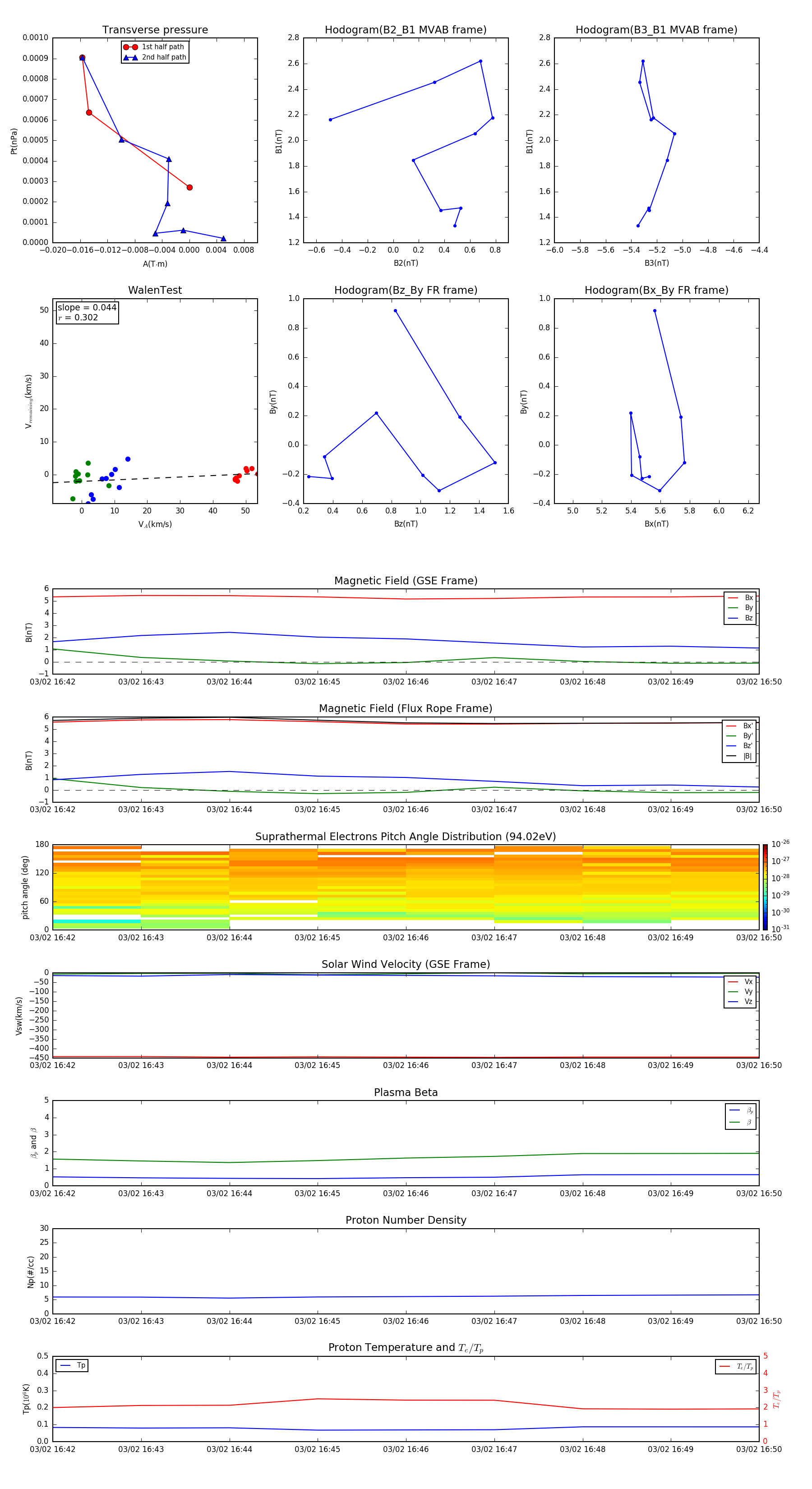Select the "Te/Tp" legend entry in temperature plot

[736, 1367]
